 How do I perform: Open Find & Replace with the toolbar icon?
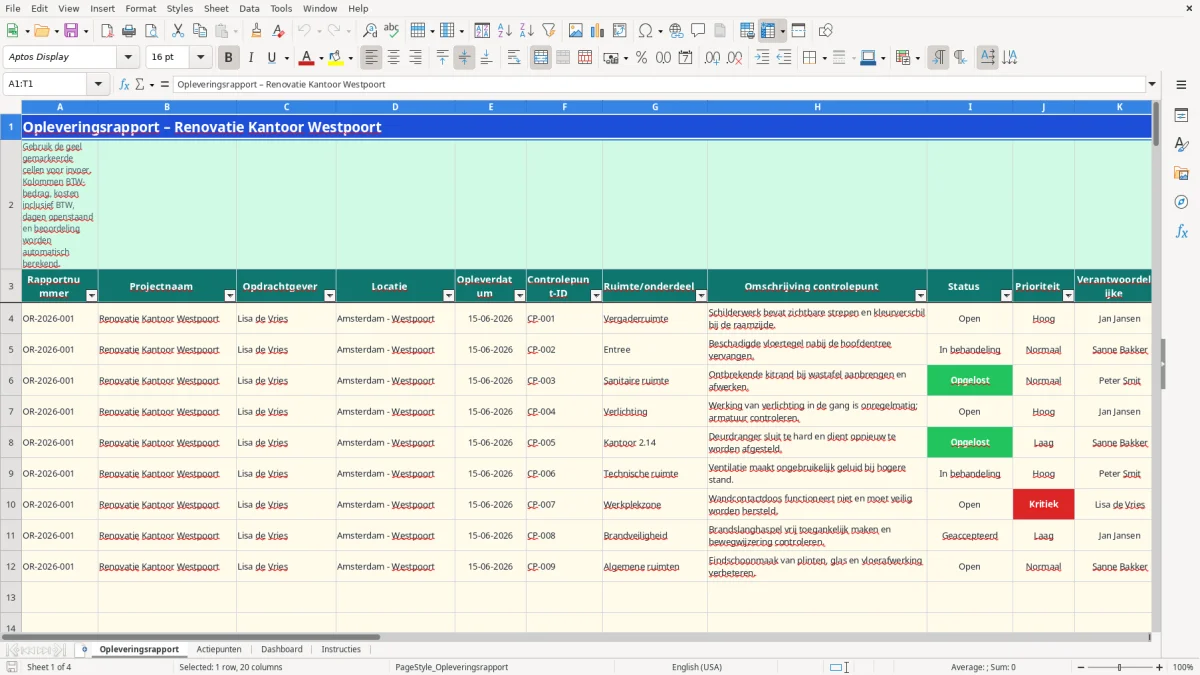(x=370, y=31)
